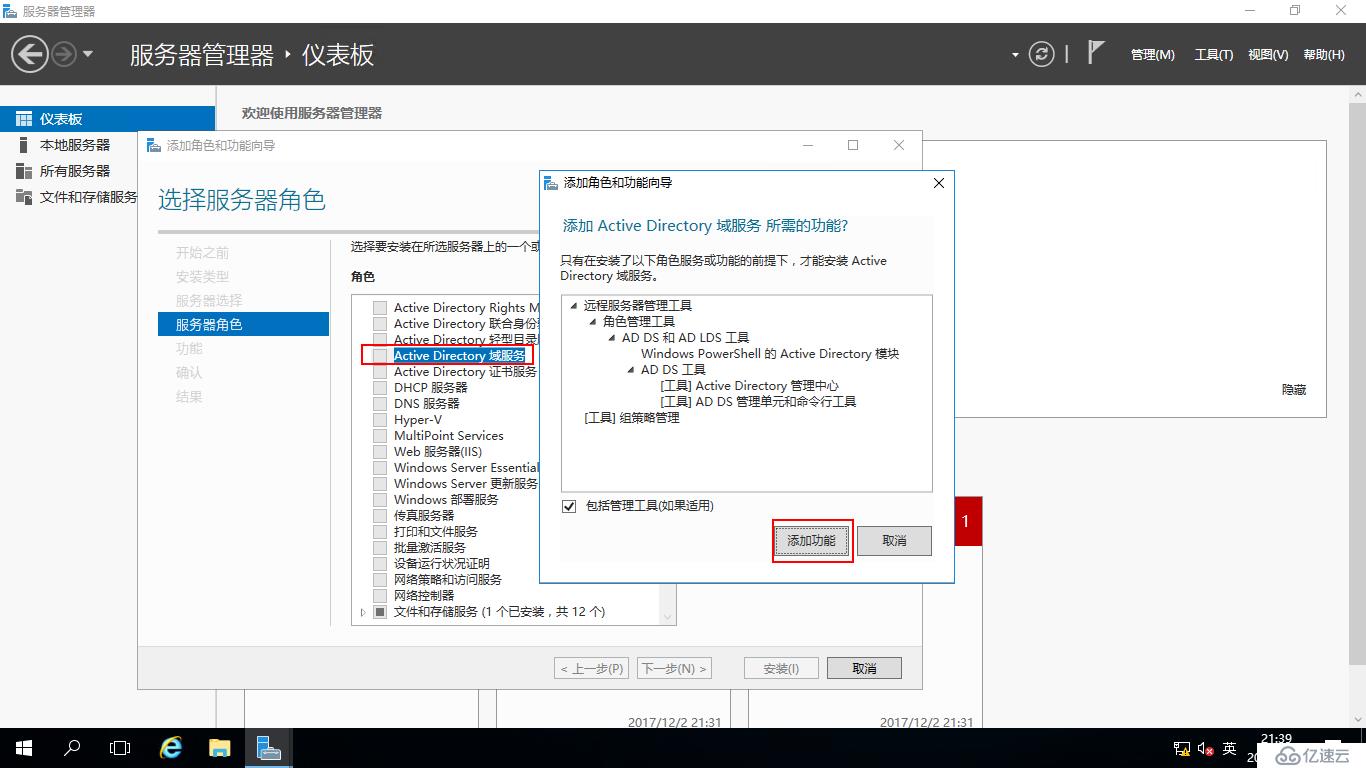Open the notifications flag icon
1366x768 pixels.
(x=1096, y=52)
